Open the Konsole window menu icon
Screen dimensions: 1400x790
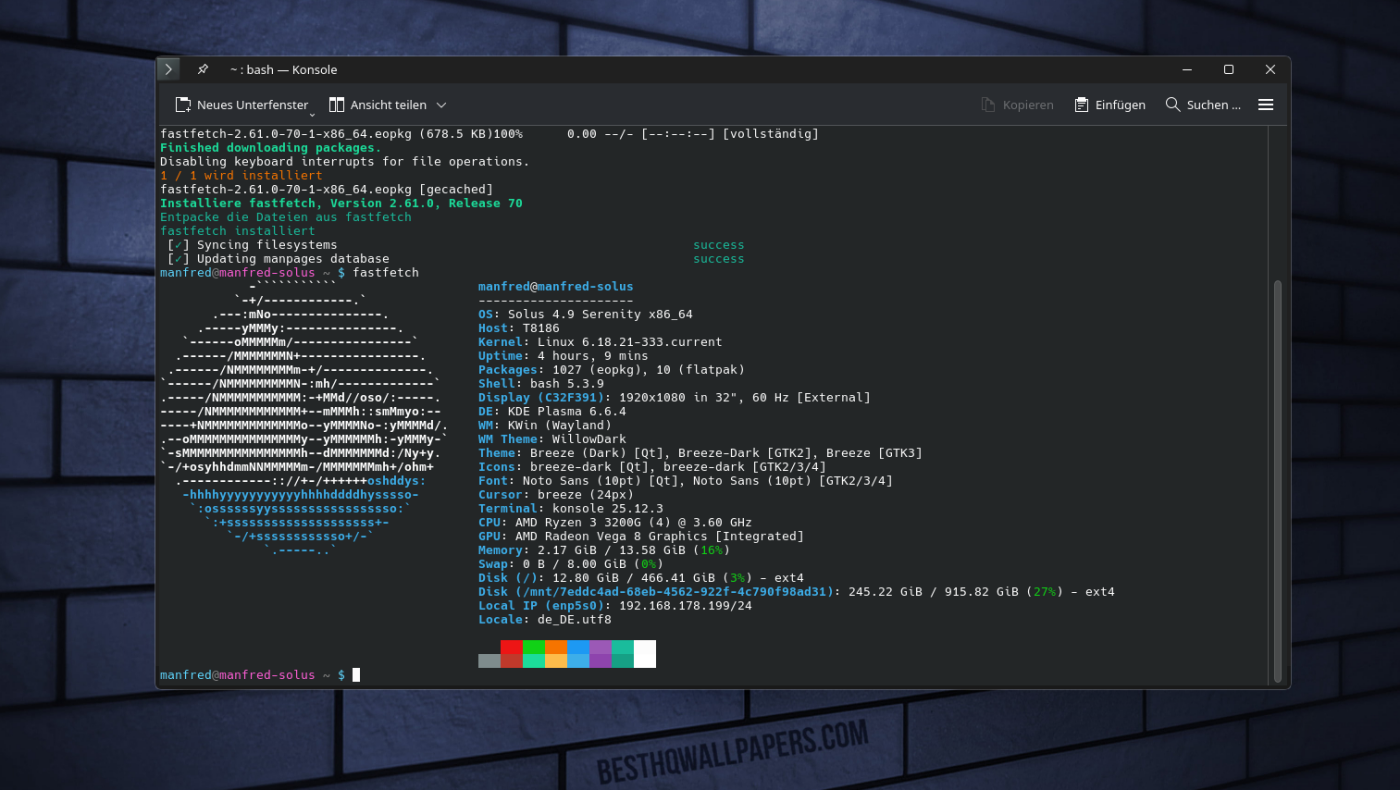coord(169,69)
